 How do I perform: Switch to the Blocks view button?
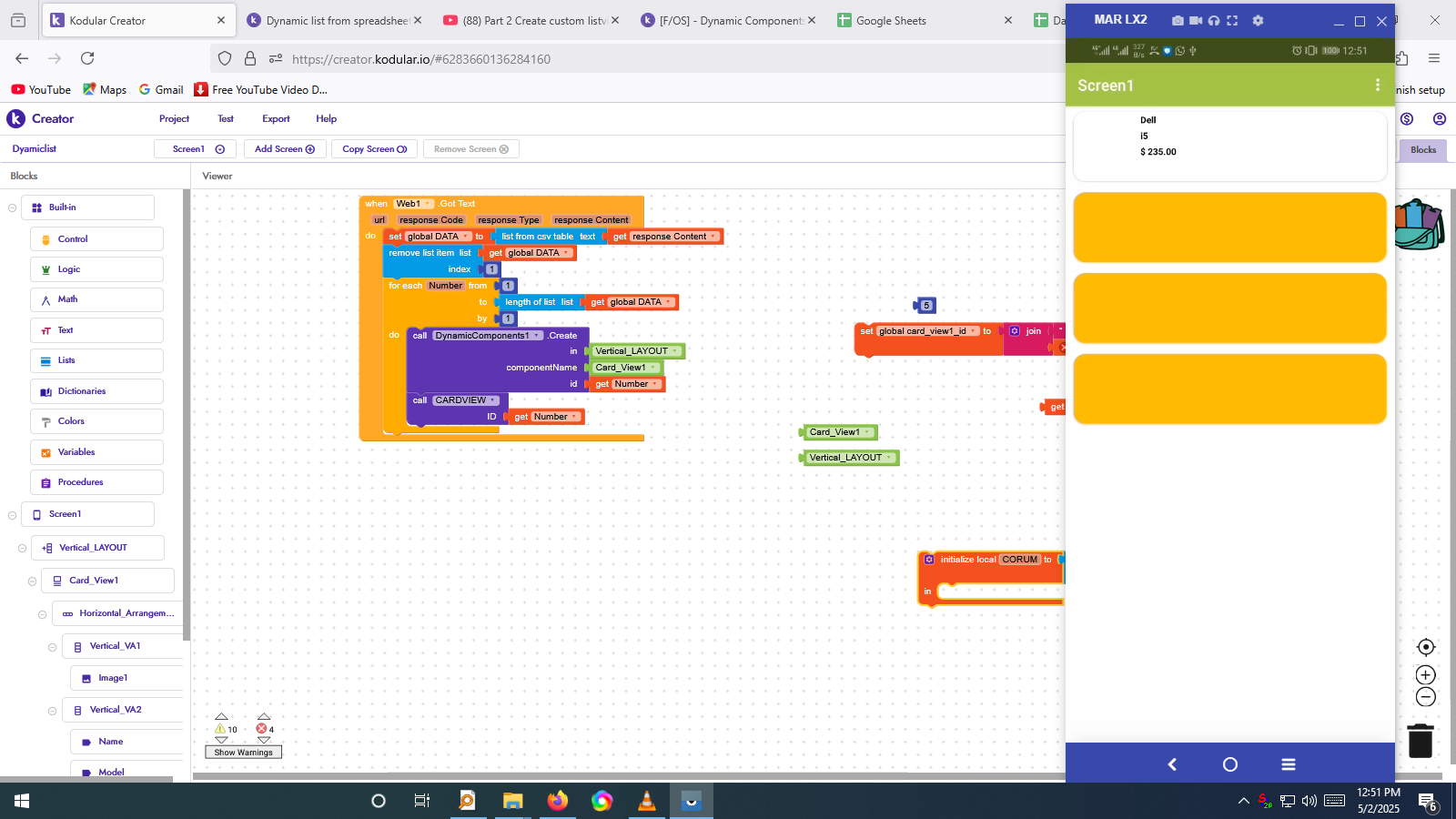[1423, 150]
